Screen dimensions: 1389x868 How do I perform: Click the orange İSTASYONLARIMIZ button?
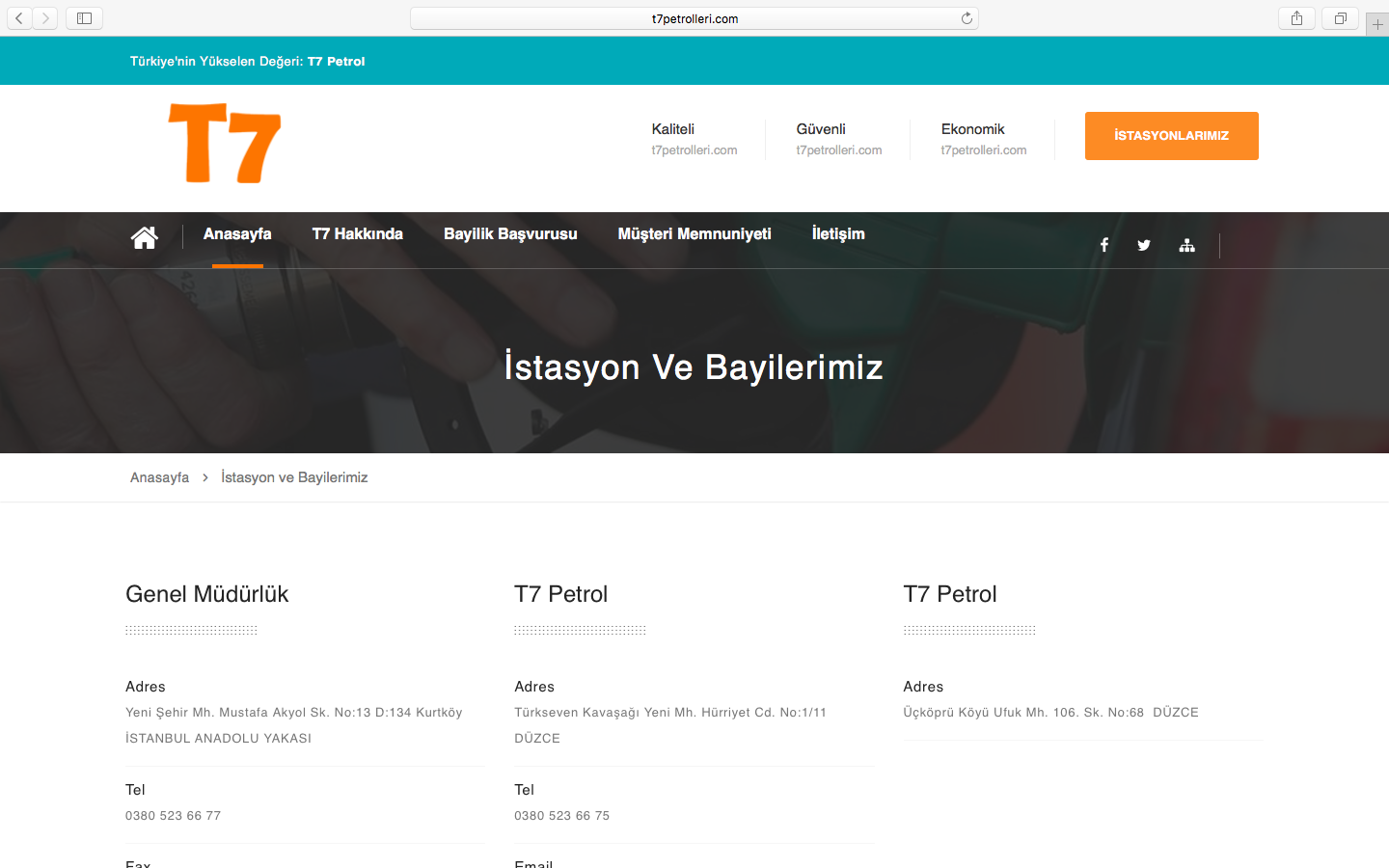(1172, 136)
